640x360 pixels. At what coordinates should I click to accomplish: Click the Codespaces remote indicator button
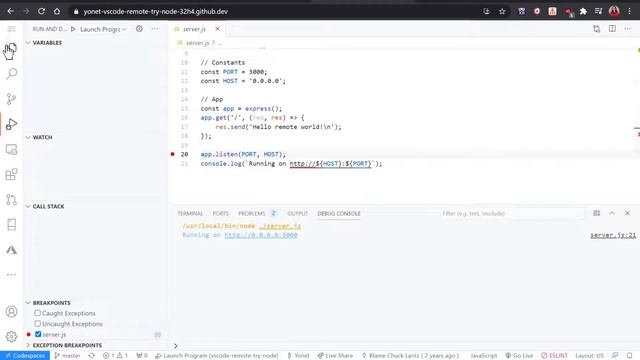click(x=25, y=356)
